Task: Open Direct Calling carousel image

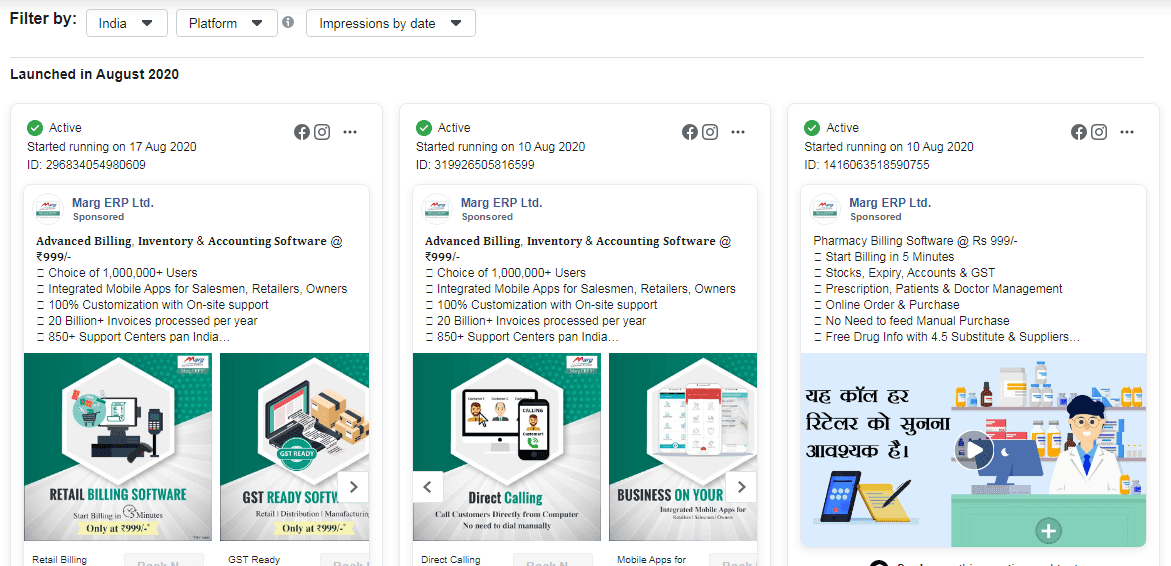Action: point(507,447)
